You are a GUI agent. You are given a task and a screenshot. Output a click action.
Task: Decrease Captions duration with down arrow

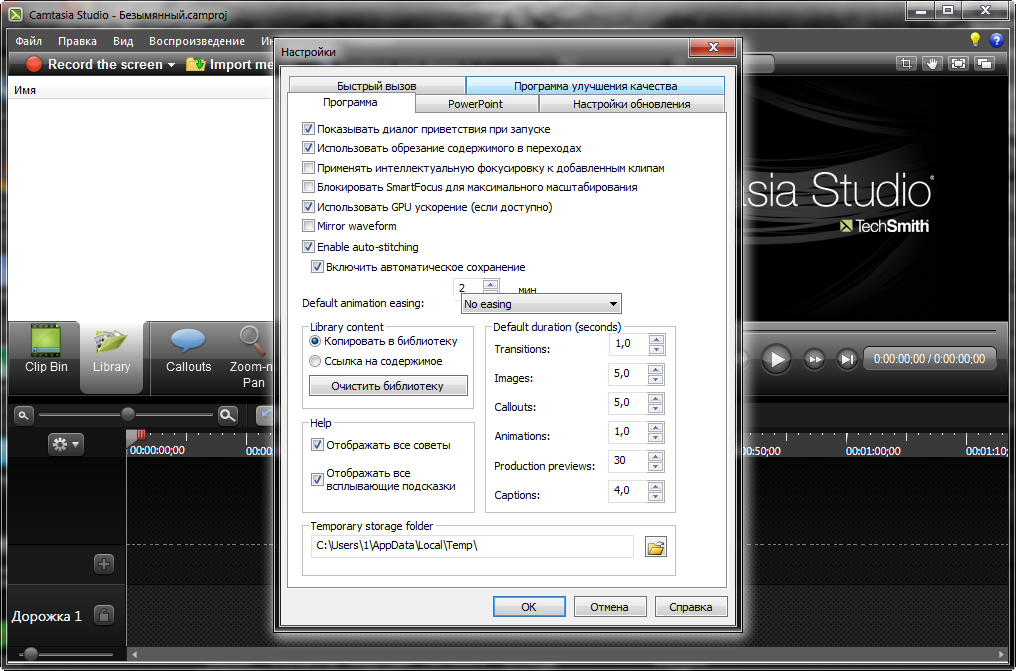[657, 497]
